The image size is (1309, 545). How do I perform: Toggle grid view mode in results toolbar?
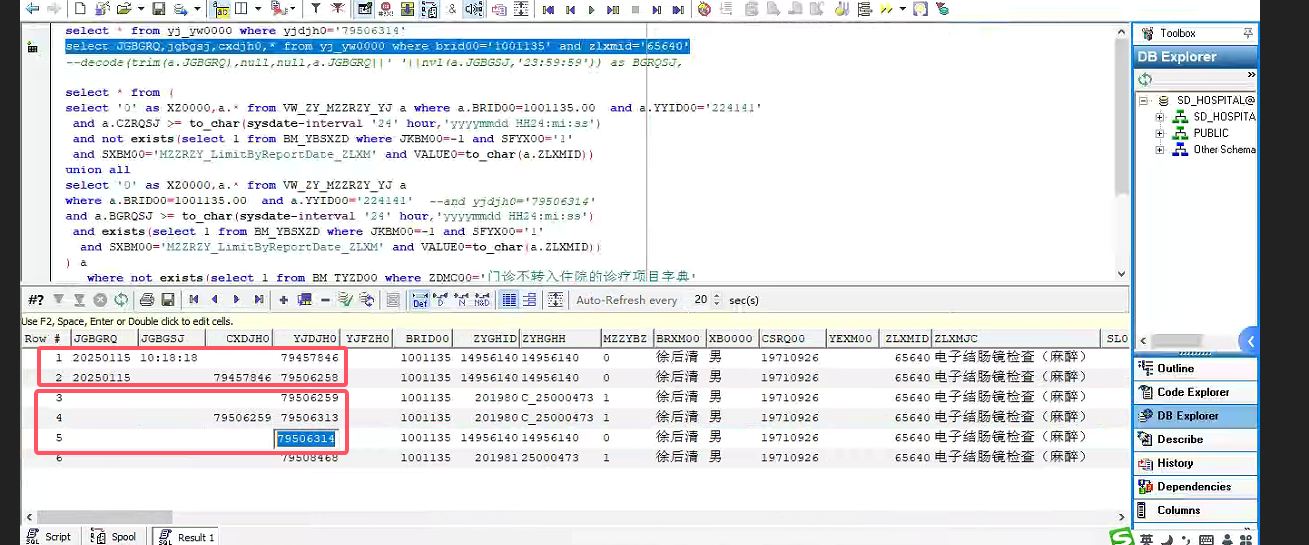pos(509,299)
